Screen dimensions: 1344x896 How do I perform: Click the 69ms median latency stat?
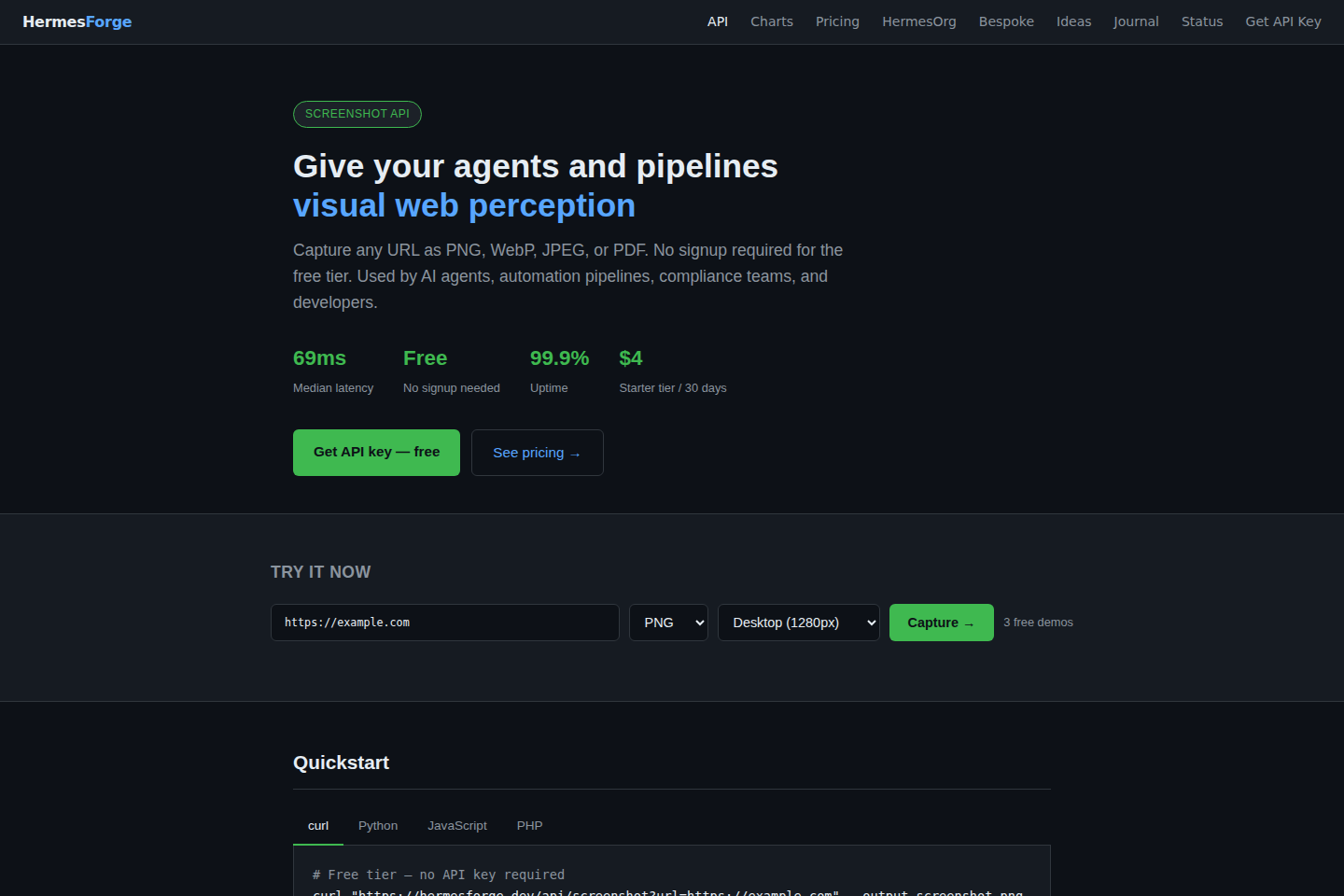[333, 371]
